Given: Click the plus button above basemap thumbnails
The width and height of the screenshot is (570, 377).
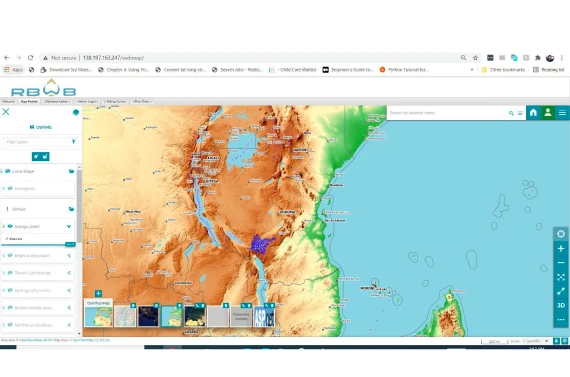Looking at the screenshot, I should (x=98, y=293).
